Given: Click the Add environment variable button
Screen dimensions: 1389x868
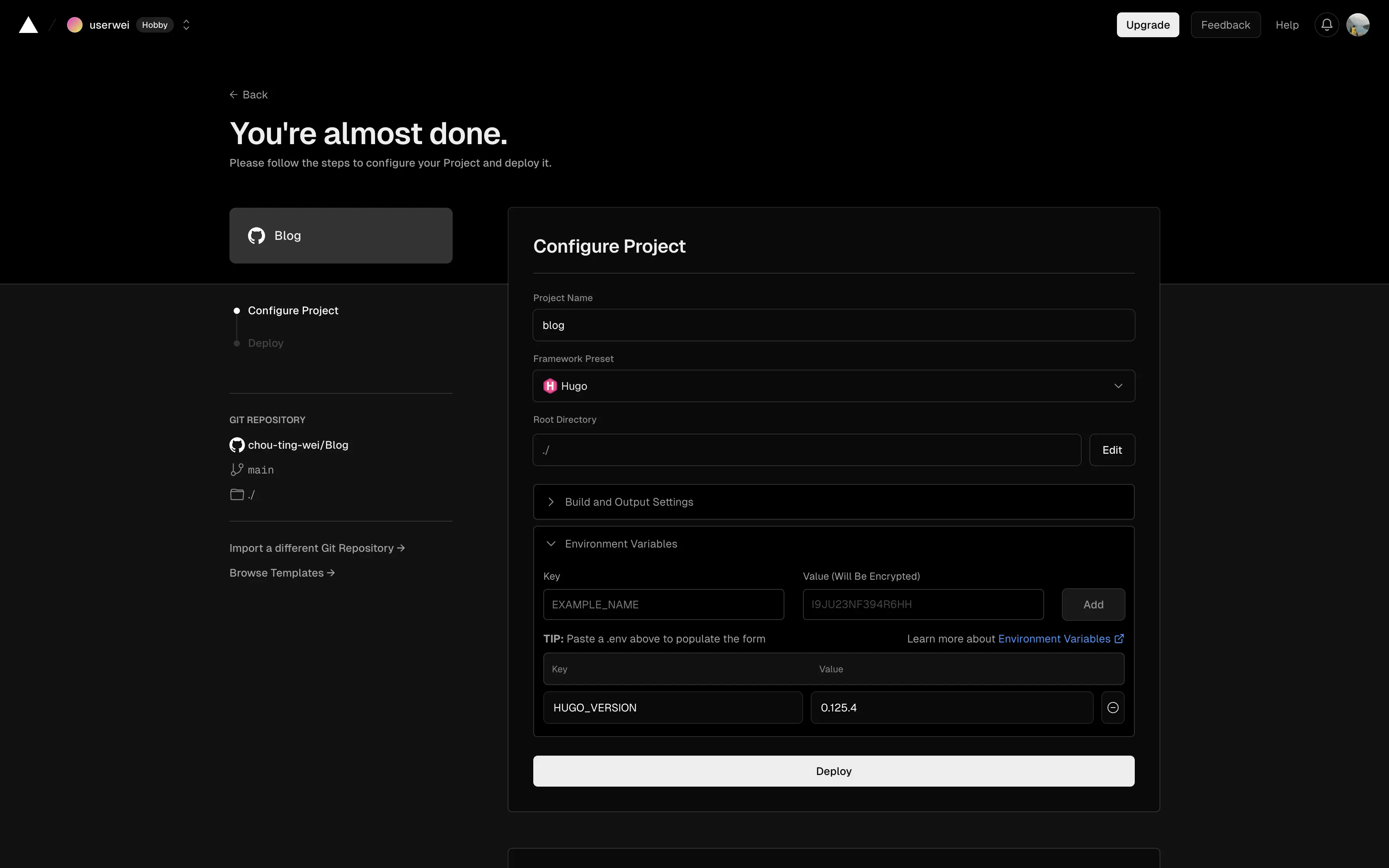Looking at the screenshot, I should tap(1093, 604).
